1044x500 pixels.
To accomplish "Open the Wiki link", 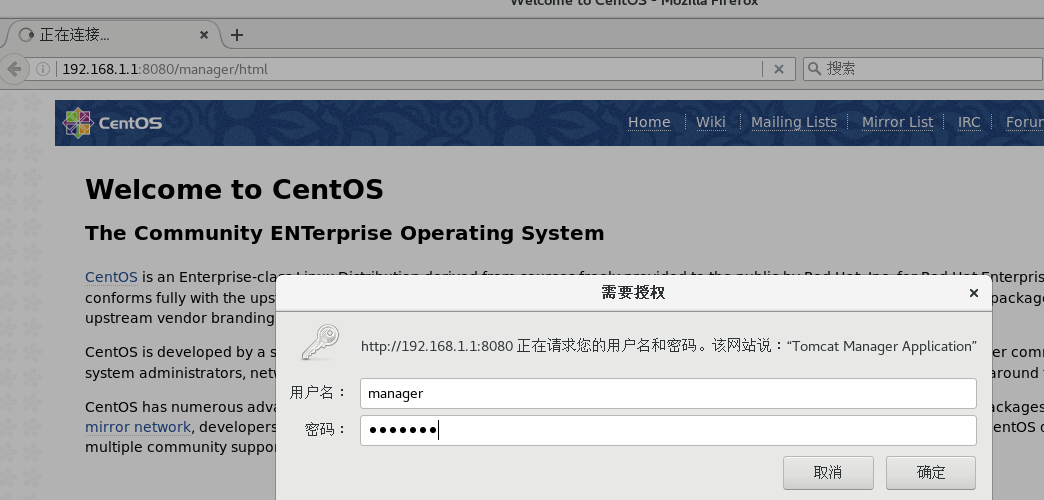I will (710, 123).
